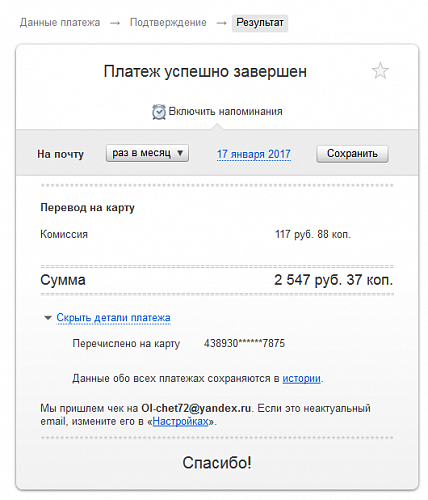
Task: Click the commission value 117 руб. 88 коп.
Action: (313, 234)
